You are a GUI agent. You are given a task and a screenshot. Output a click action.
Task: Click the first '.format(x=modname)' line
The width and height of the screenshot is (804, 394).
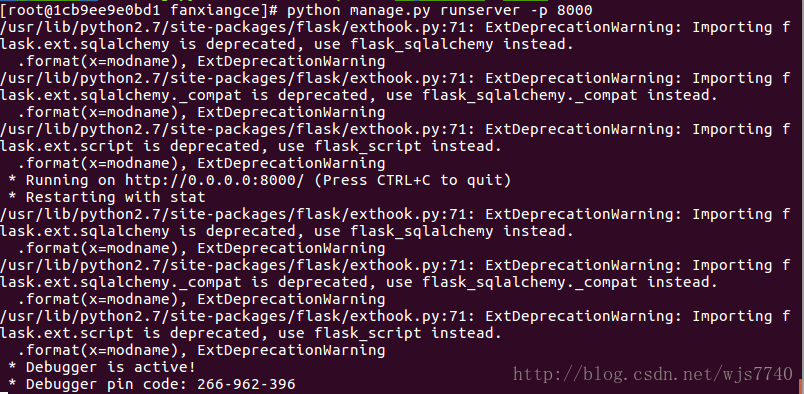pyautogui.click(x=201, y=62)
